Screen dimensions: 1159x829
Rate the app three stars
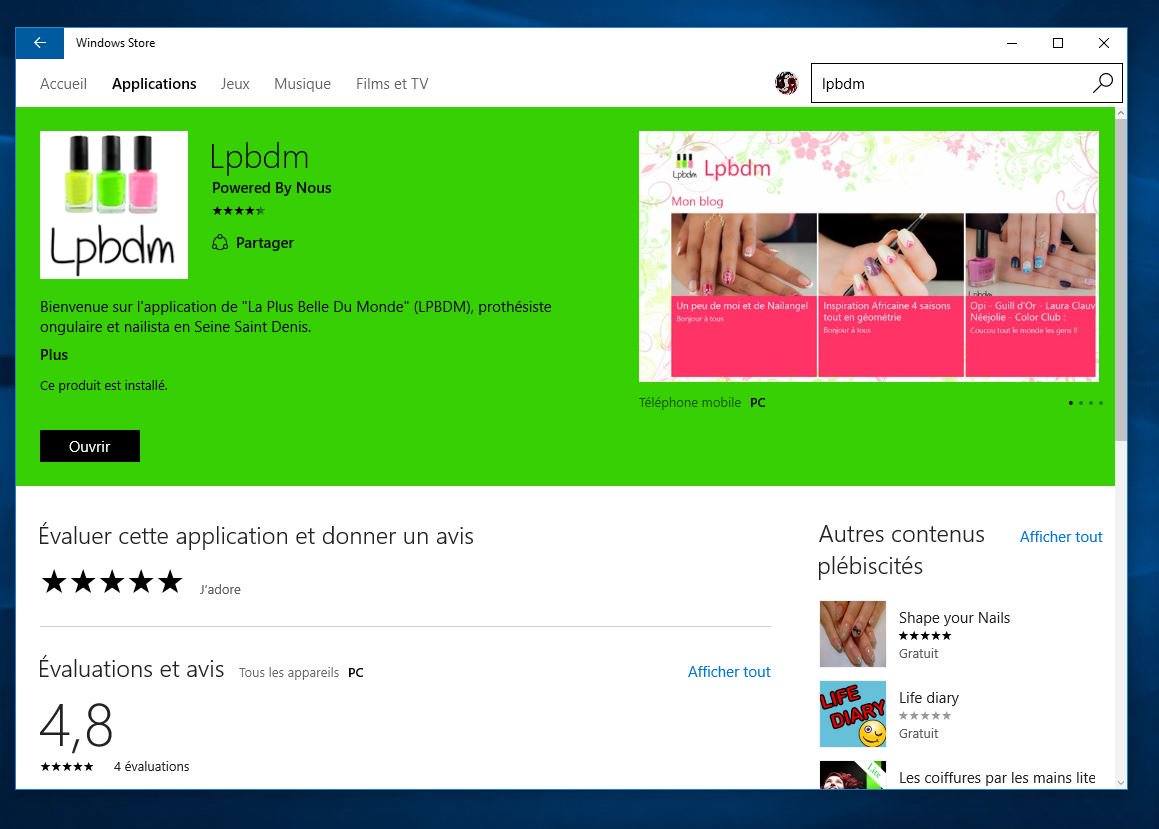112,581
